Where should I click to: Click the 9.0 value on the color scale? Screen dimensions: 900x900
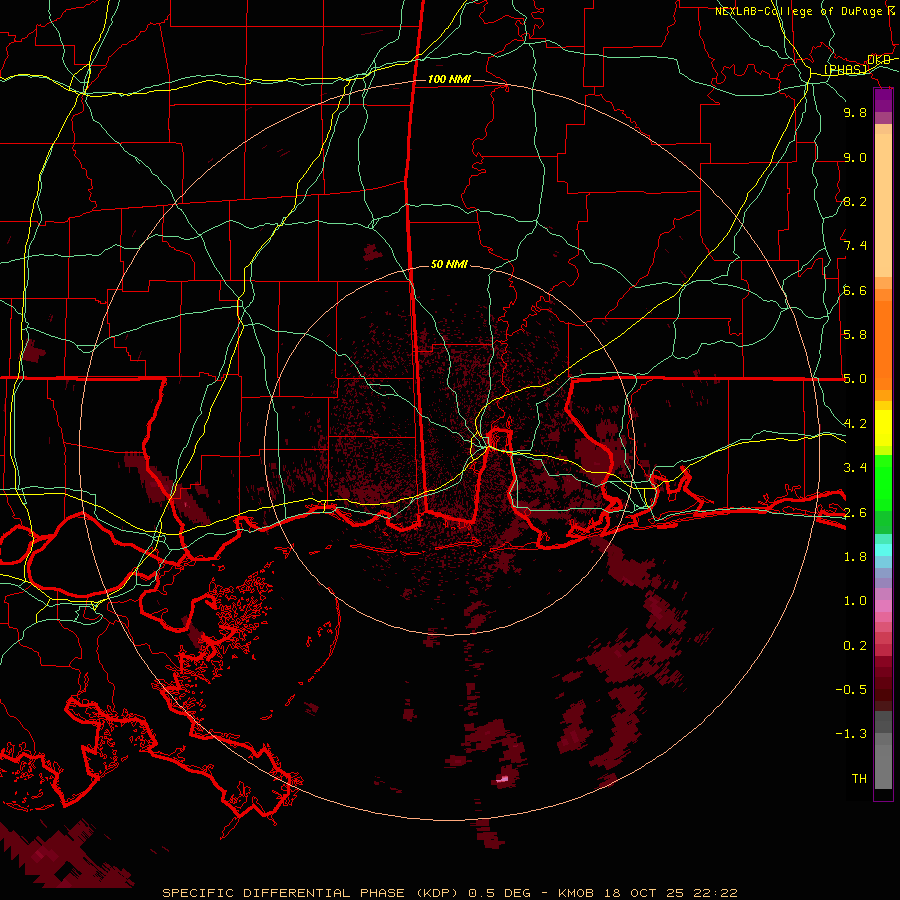click(855, 157)
